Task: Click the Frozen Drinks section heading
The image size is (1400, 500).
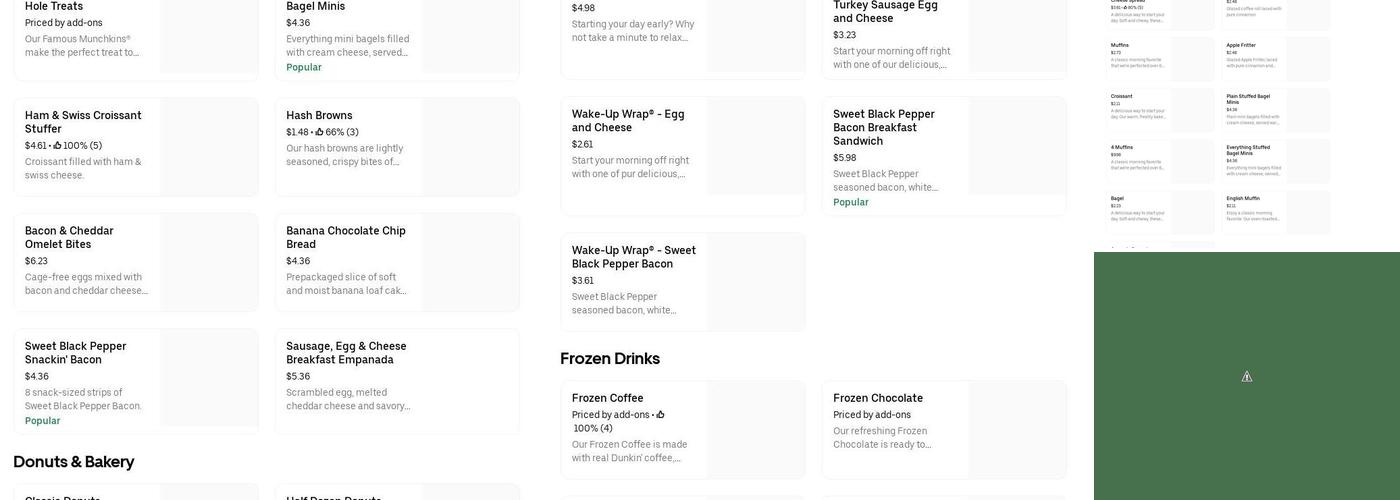Action: pyautogui.click(x=609, y=359)
